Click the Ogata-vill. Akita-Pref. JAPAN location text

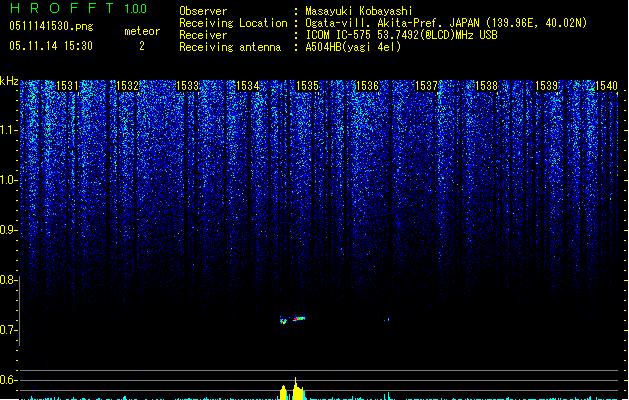[x=446, y=23]
